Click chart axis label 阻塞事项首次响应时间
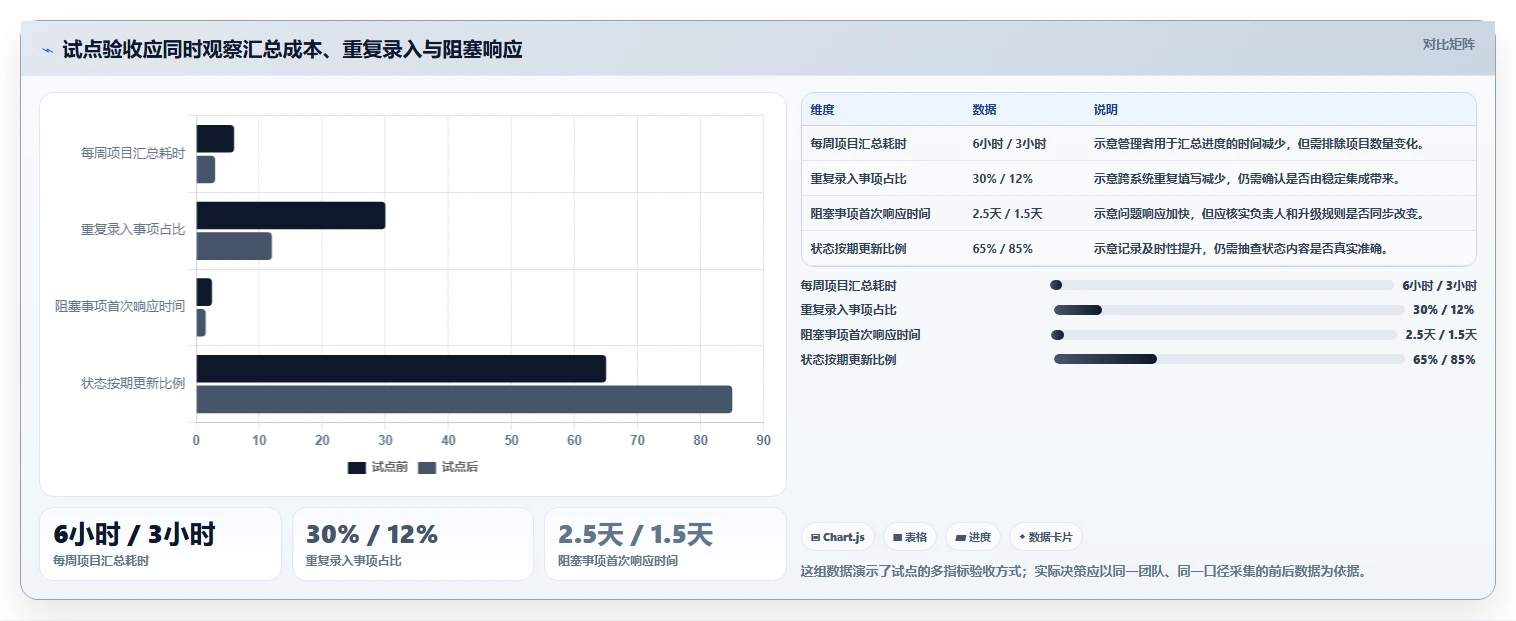The height and width of the screenshot is (621, 1516). tap(120, 306)
